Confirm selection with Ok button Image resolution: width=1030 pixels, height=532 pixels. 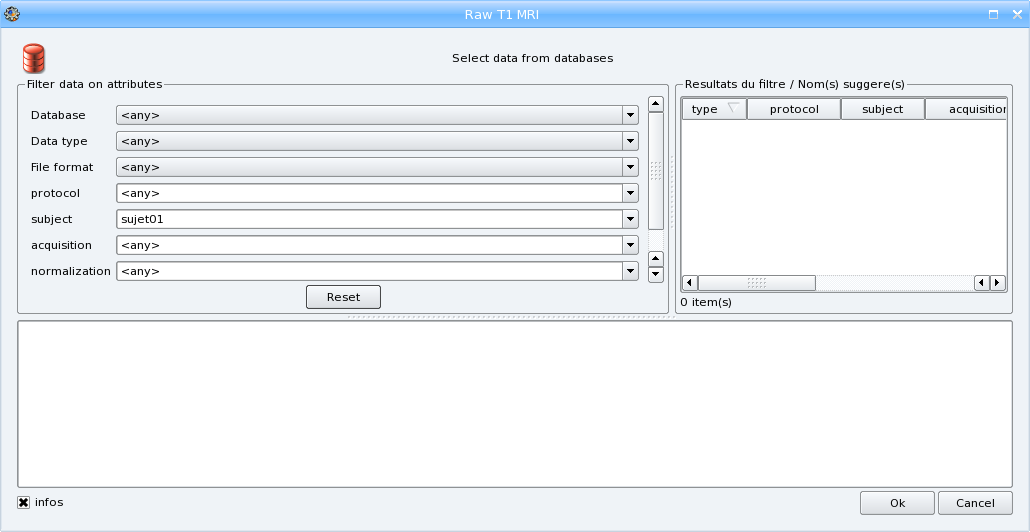(x=897, y=503)
